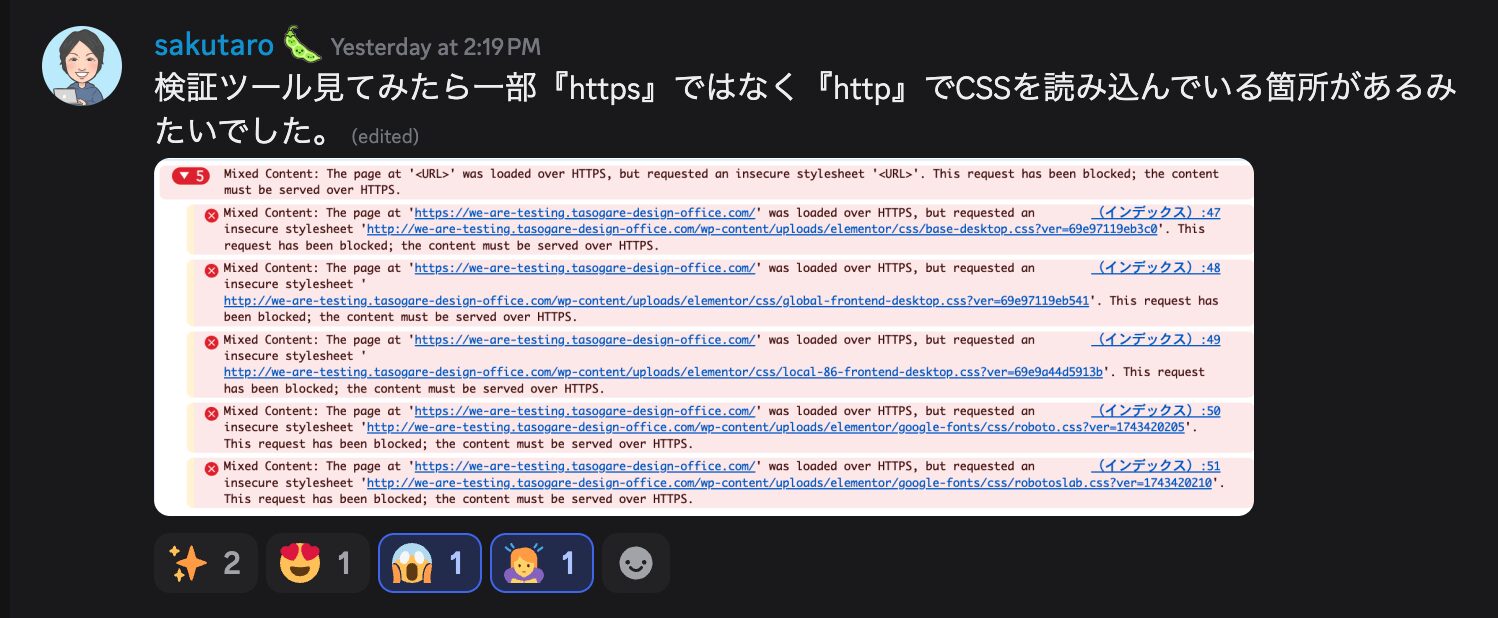Screen dimensions: 1498x618
Task: Click the error icon beside the :48 entry
Action: 211,270
